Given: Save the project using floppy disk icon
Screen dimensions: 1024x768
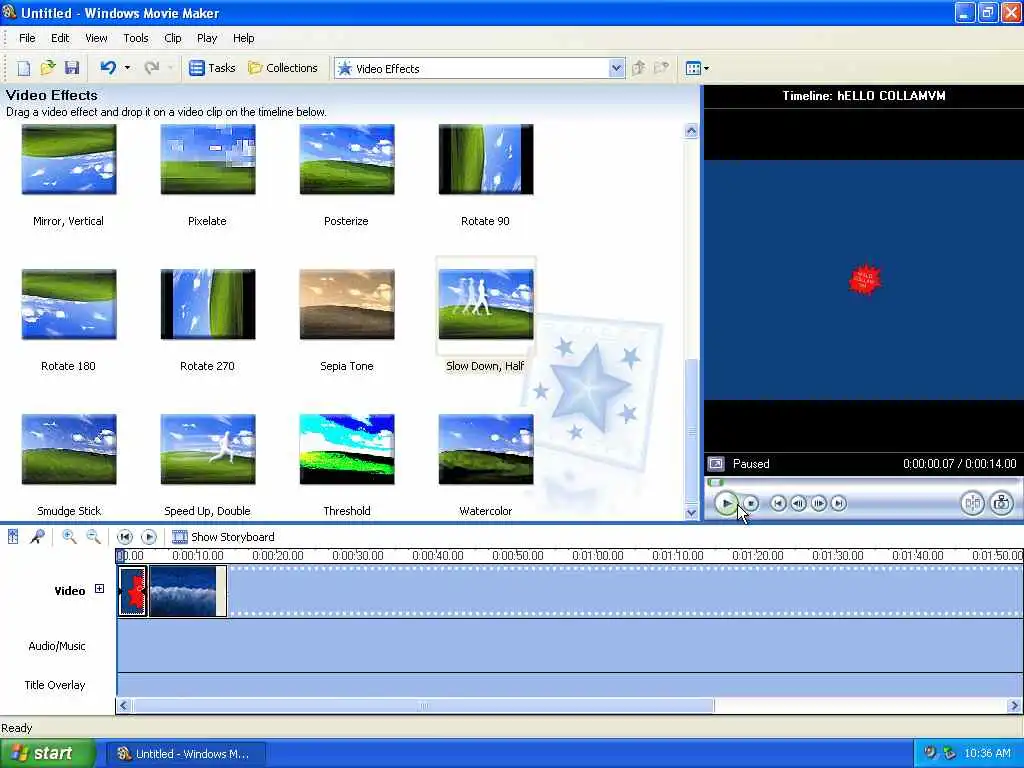Looking at the screenshot, I should click(72, 68).
